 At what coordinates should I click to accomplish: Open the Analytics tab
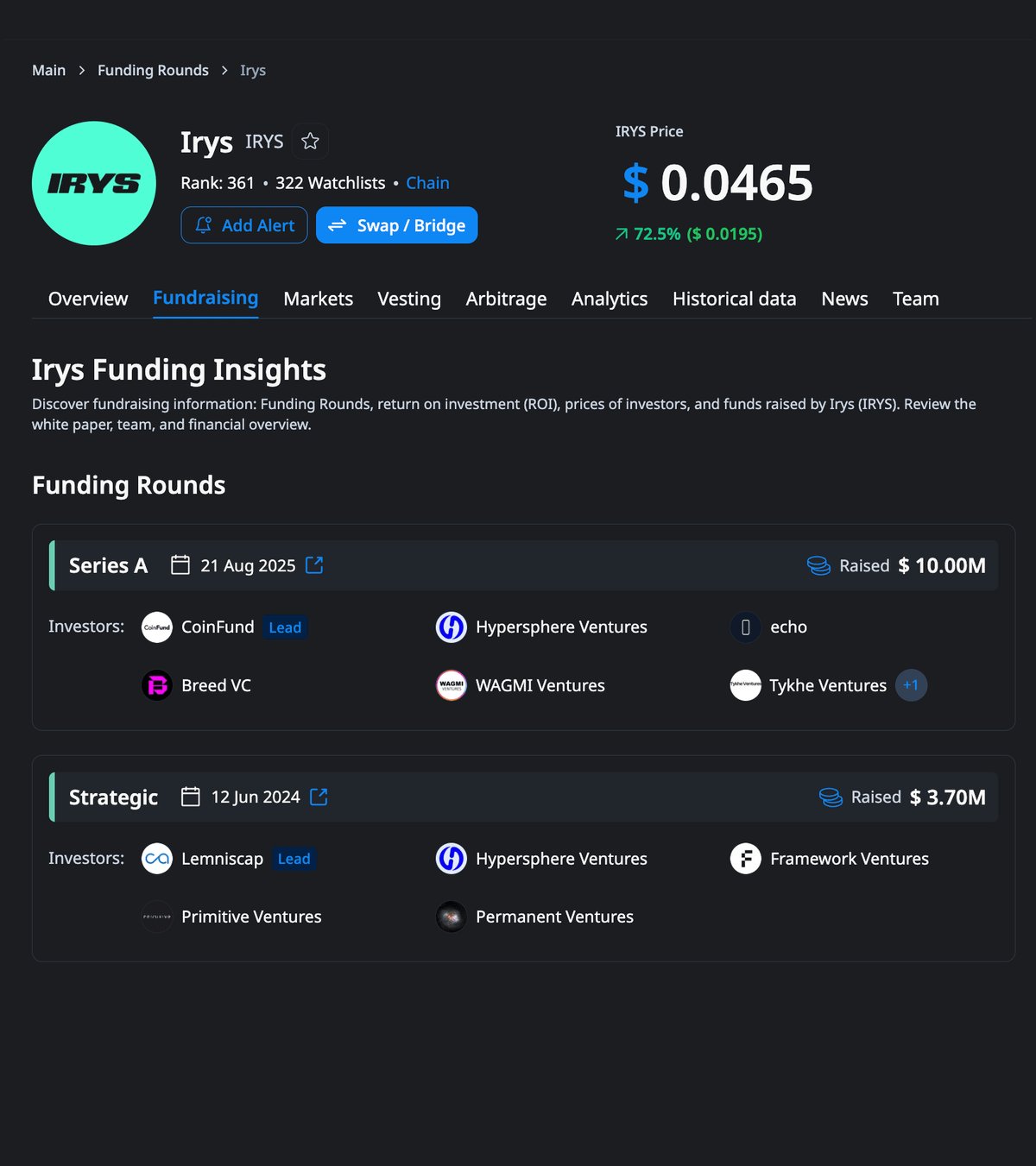click(x=610, y=299)
